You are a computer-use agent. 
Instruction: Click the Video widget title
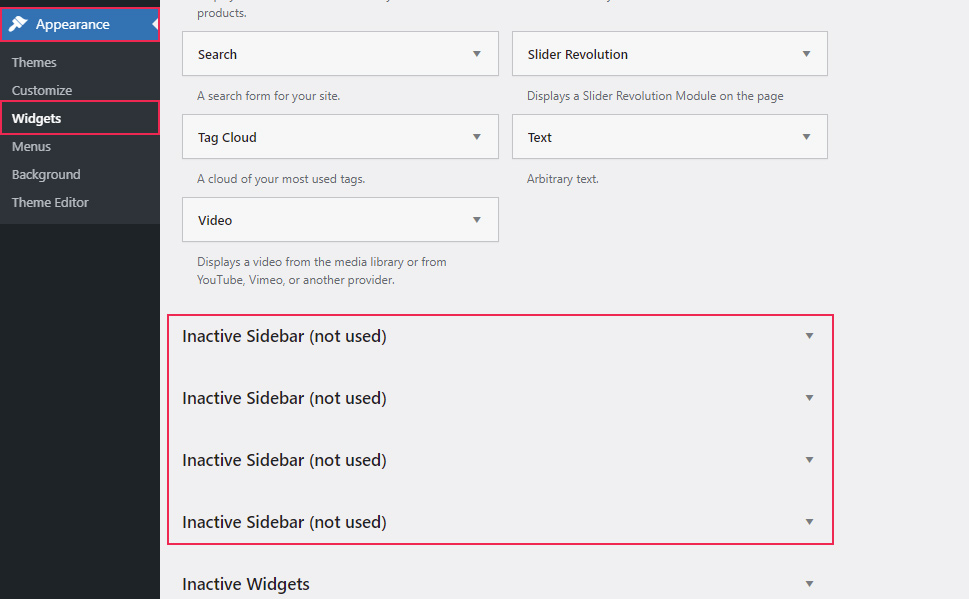215,220
